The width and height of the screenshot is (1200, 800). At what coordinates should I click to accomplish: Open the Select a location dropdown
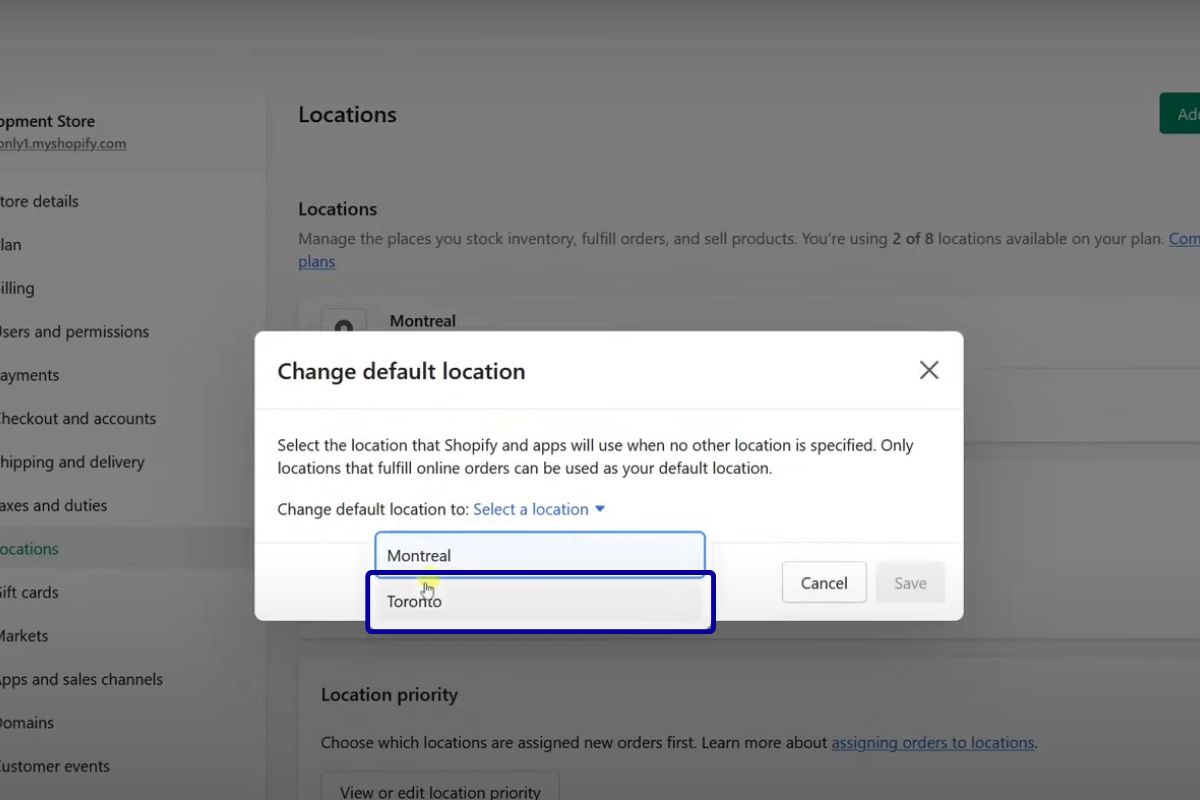tap(539, 509)
